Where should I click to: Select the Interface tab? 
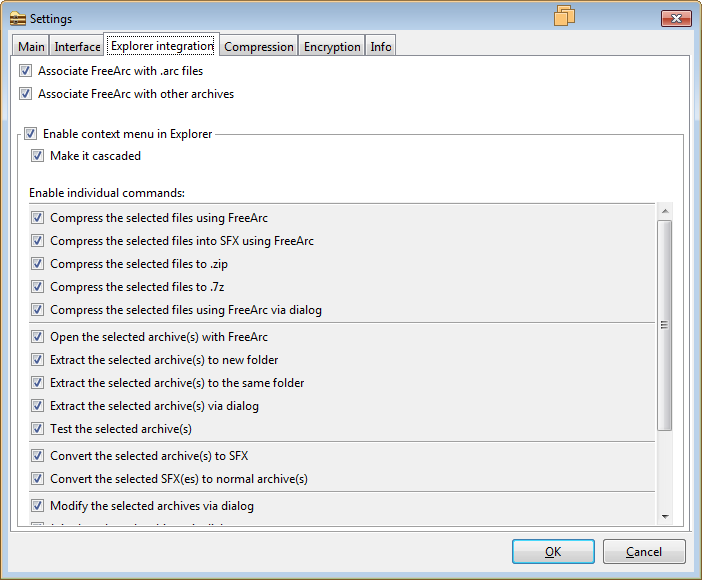(77, 47)
